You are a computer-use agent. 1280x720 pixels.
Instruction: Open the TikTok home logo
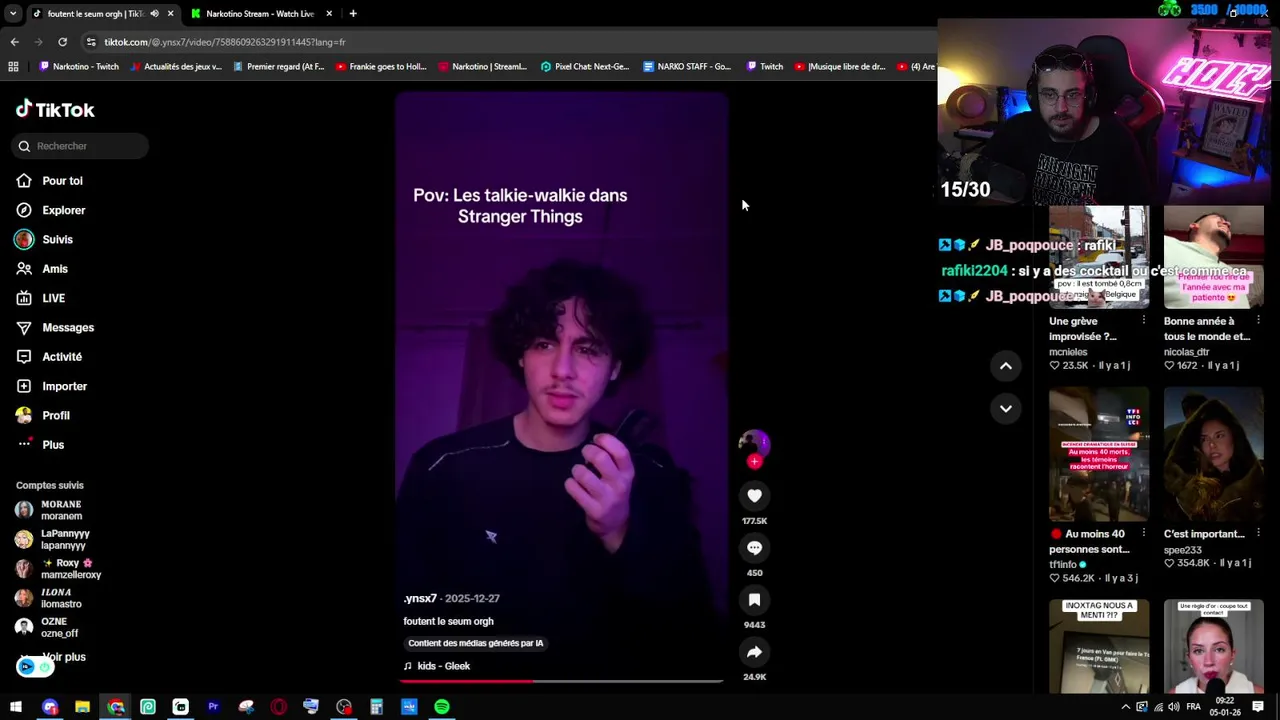[x=55, y=110]
